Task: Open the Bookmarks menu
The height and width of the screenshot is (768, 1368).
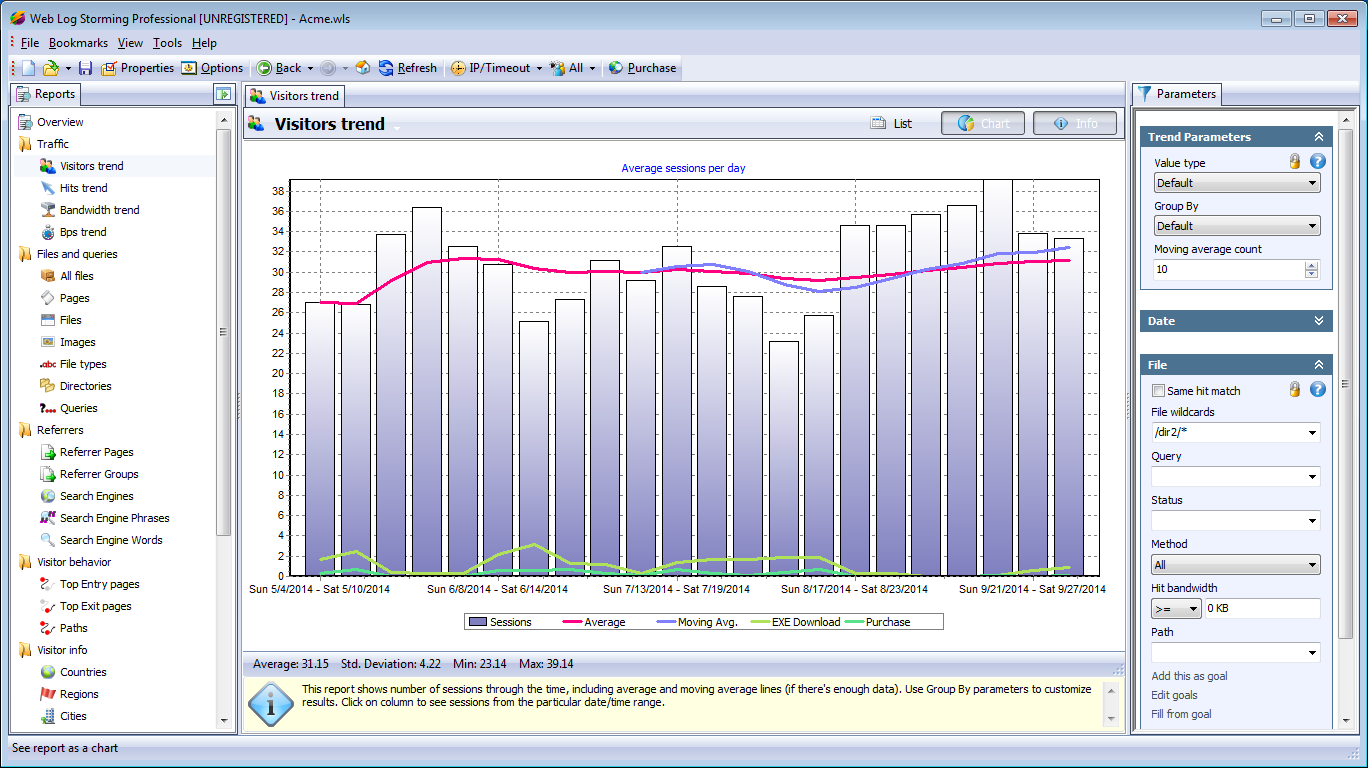Action: click(78, 43)
